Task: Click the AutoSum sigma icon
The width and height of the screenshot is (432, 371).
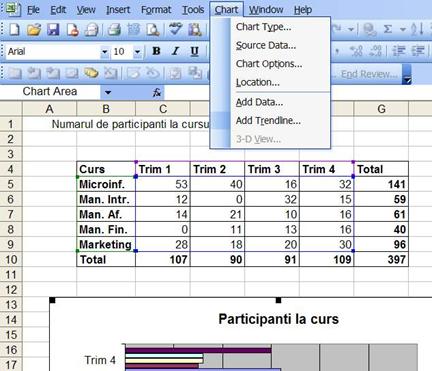Action: [x=387, y=29]
